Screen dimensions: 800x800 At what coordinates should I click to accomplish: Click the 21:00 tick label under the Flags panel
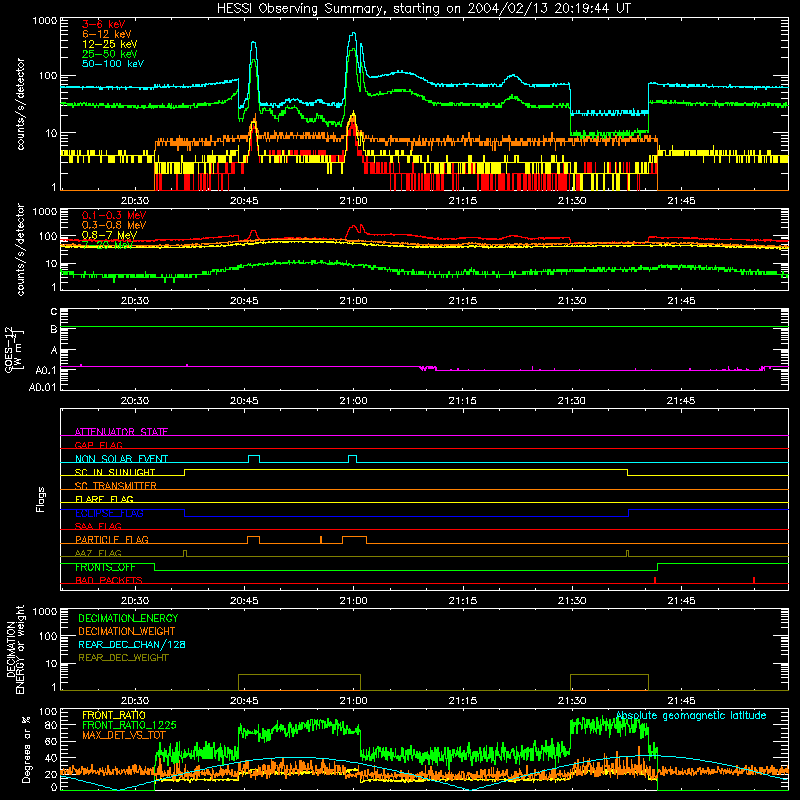353,600
